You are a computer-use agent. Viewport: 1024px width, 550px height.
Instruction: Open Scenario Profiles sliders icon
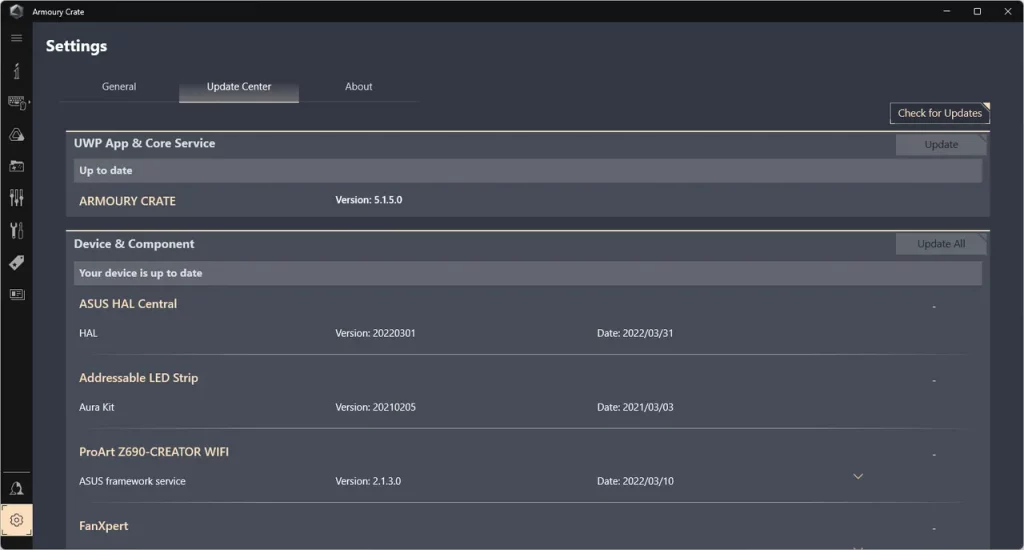click(x=16, y=198)
